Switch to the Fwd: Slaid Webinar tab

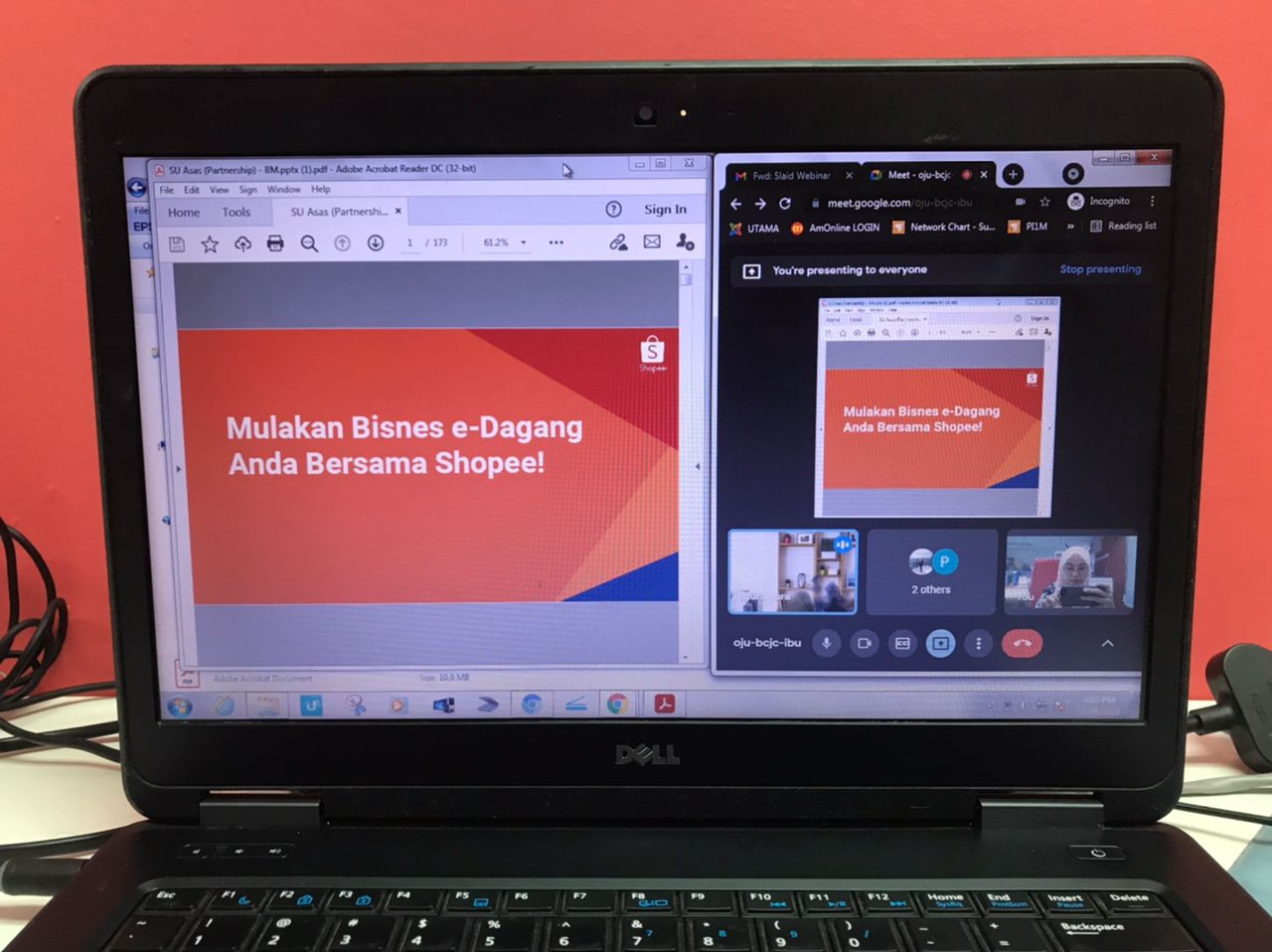[x=792, y=176]
